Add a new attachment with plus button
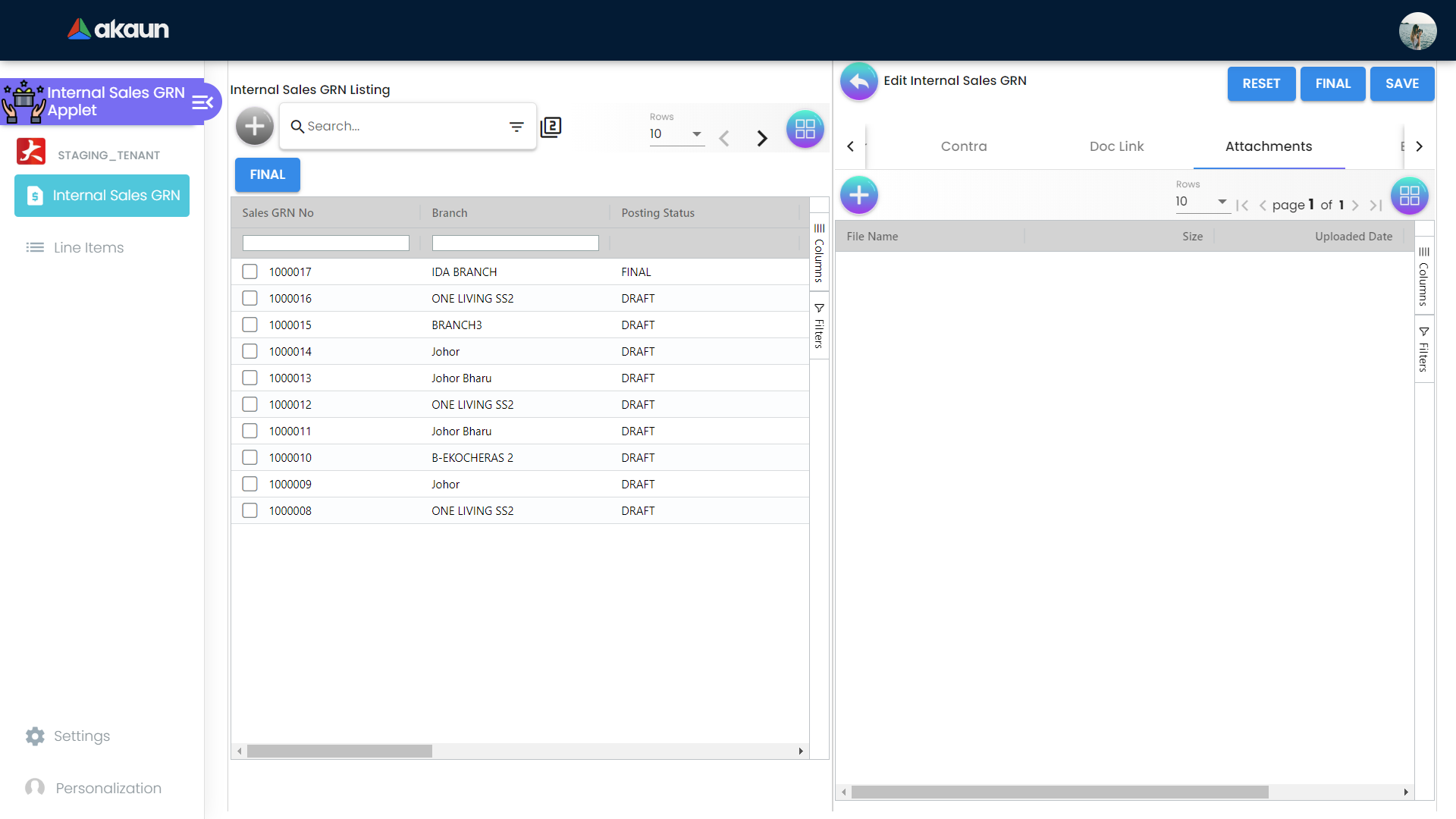The width and height of the screenshot is (1456, 819). coord(858,196)
